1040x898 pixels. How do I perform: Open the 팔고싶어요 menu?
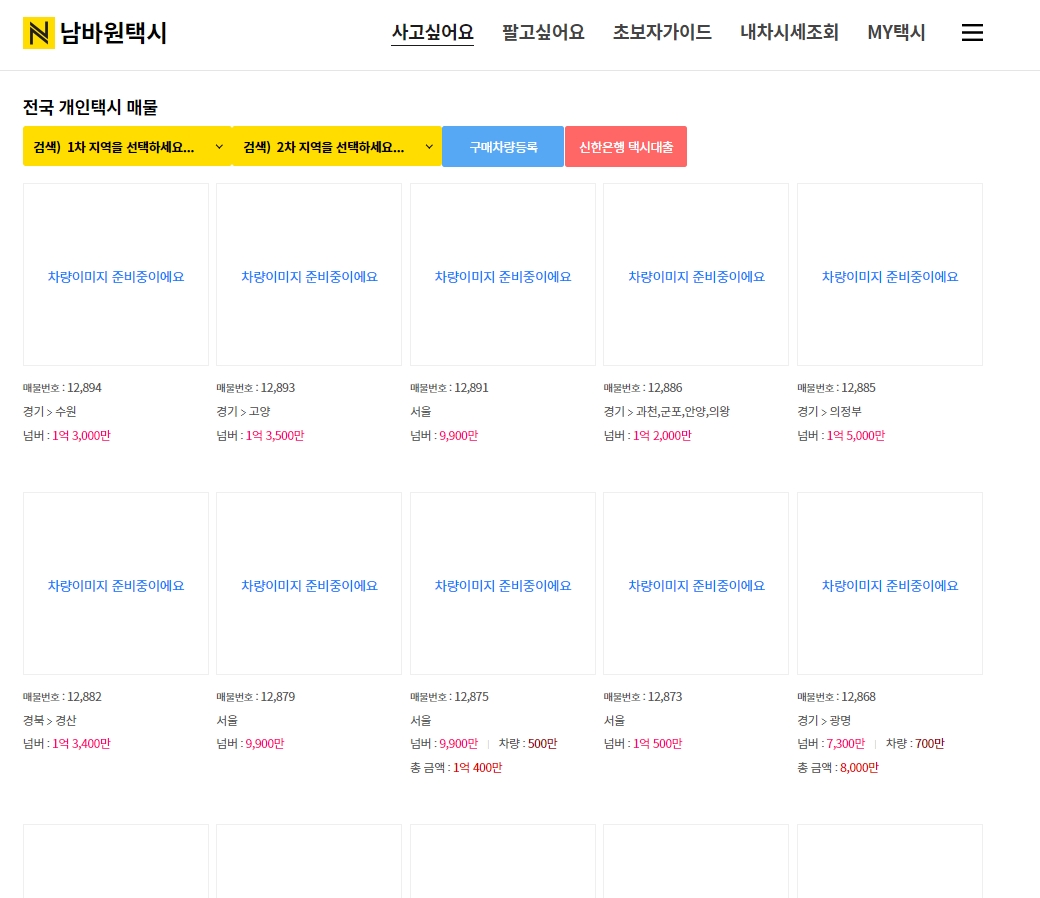tap(543, 32)
